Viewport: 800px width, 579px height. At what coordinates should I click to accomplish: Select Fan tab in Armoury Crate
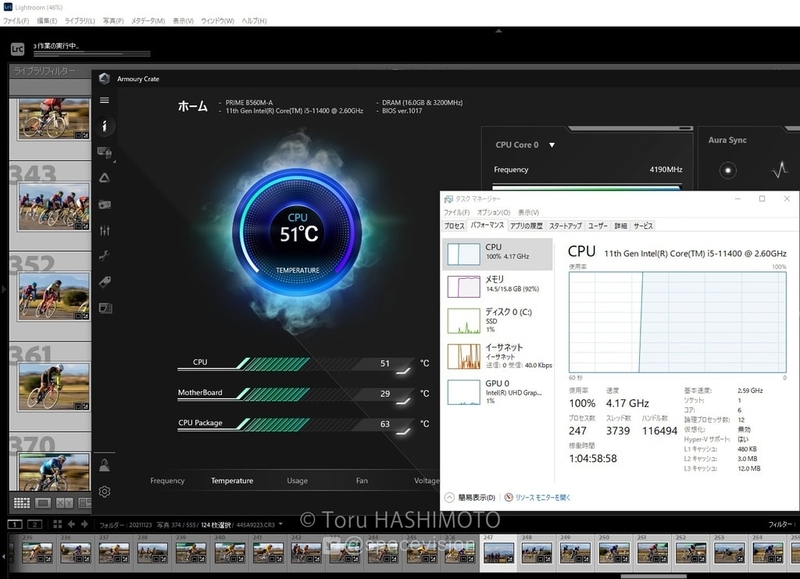362,481
